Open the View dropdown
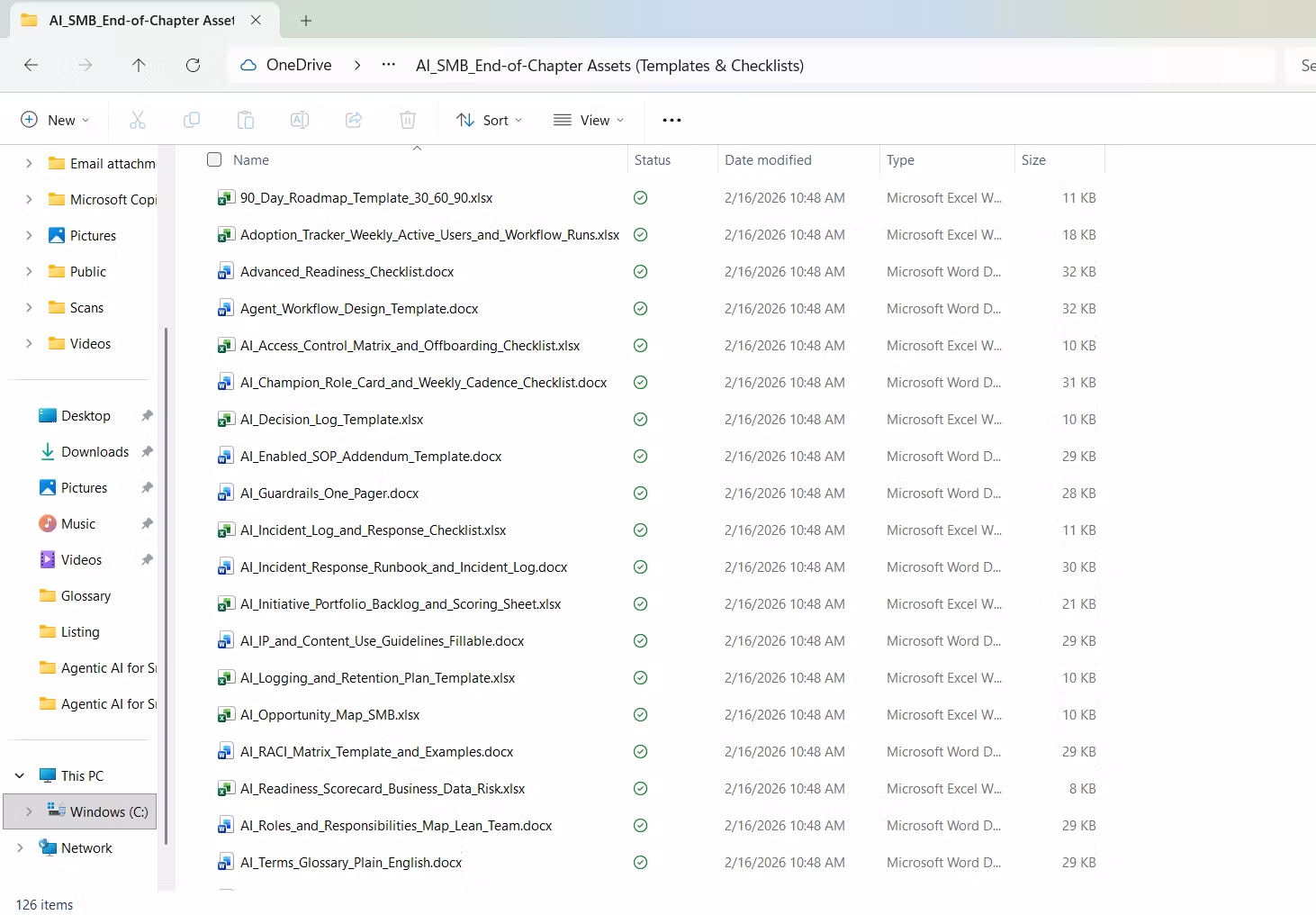The width and height of the screenshot is (1316, 915). click(x=589, y=120)
